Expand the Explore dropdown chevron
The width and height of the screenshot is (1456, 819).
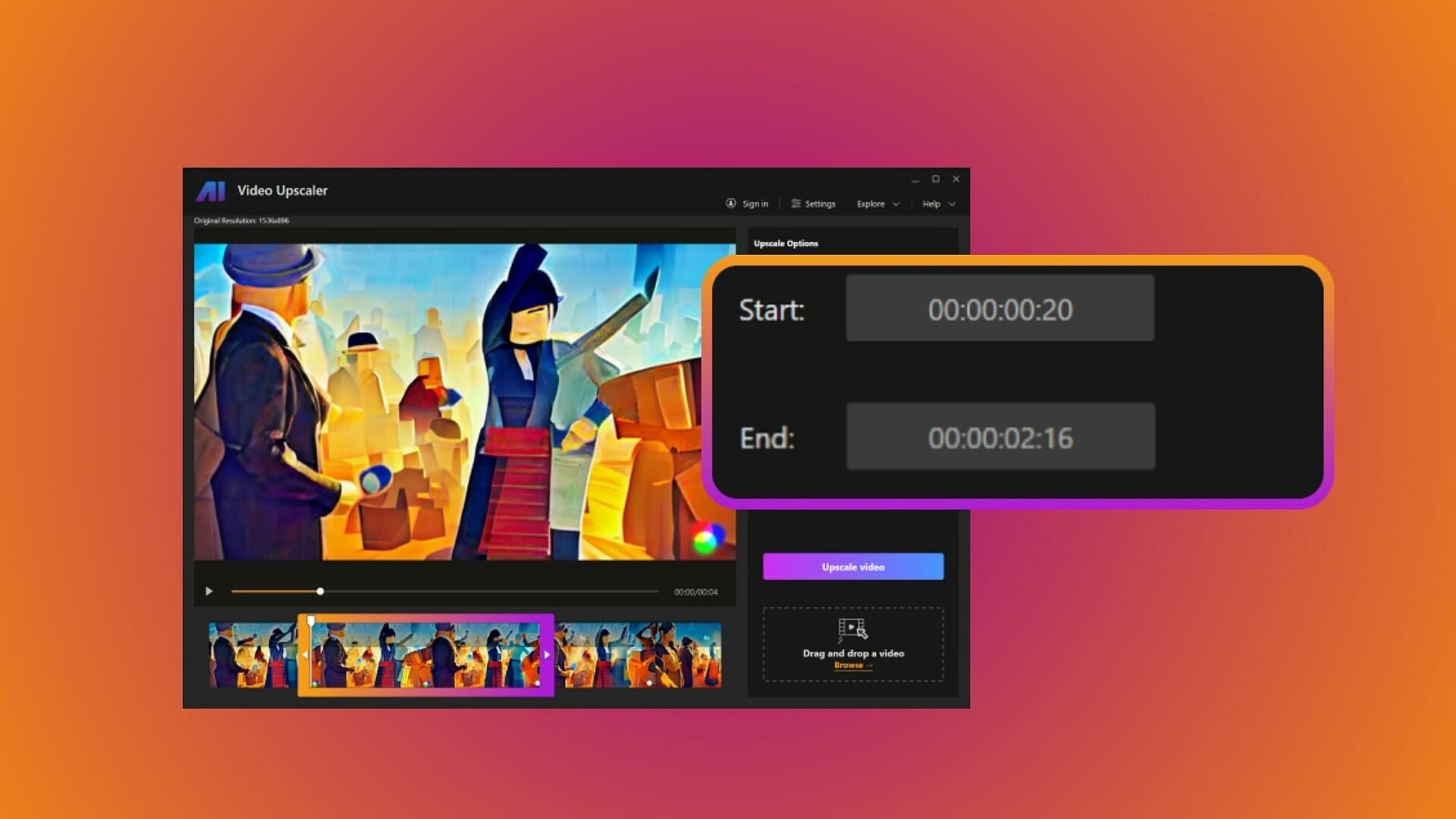(896, 204)
